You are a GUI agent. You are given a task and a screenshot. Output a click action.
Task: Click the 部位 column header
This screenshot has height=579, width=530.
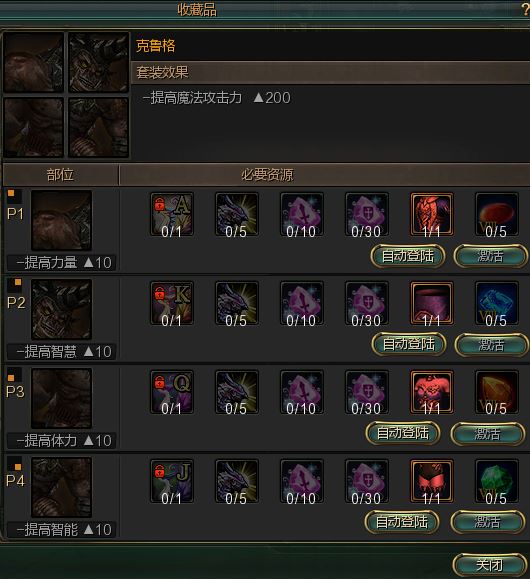(x=61, y=175)
